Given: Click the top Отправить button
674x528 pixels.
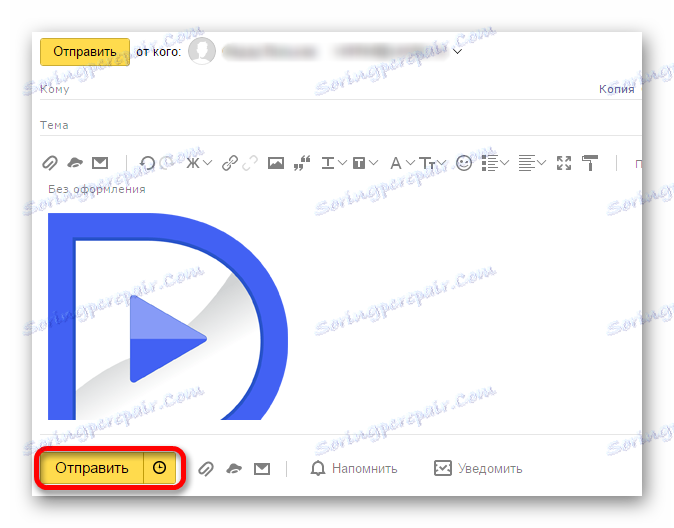Looking at the screenshot, I should (x=85, y=52).
